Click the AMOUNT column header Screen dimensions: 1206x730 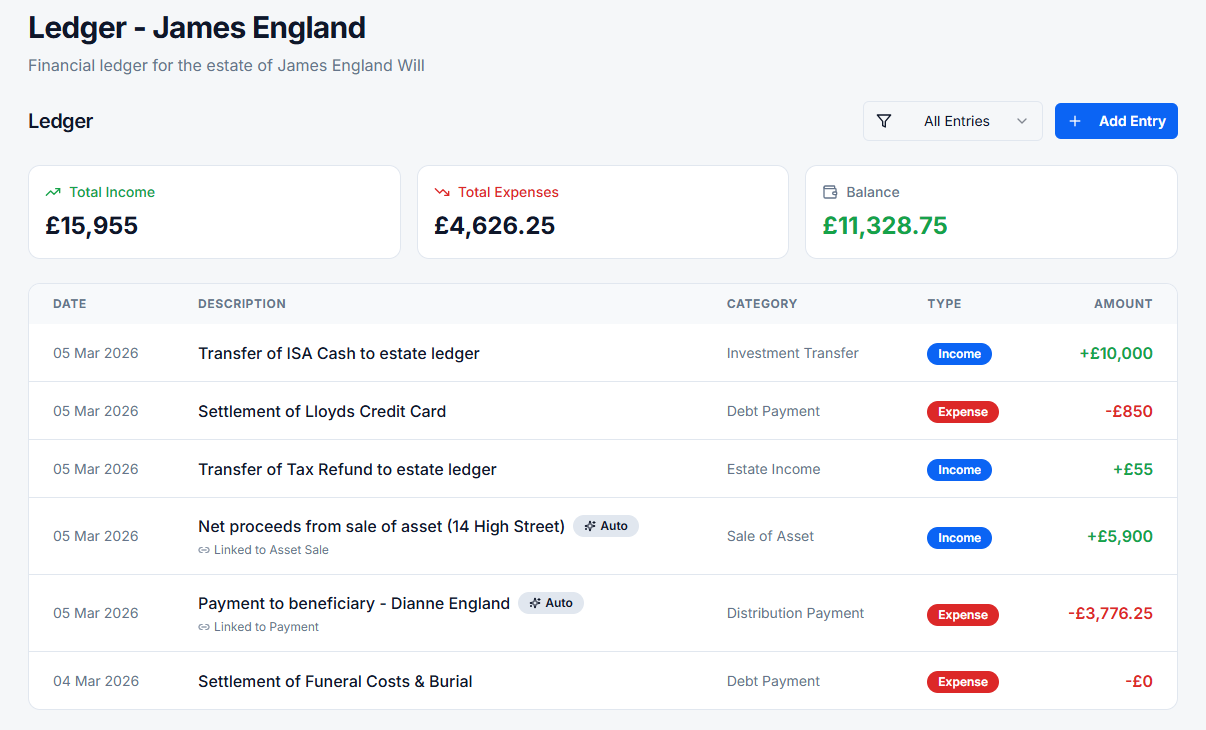tap(1123, 303)
